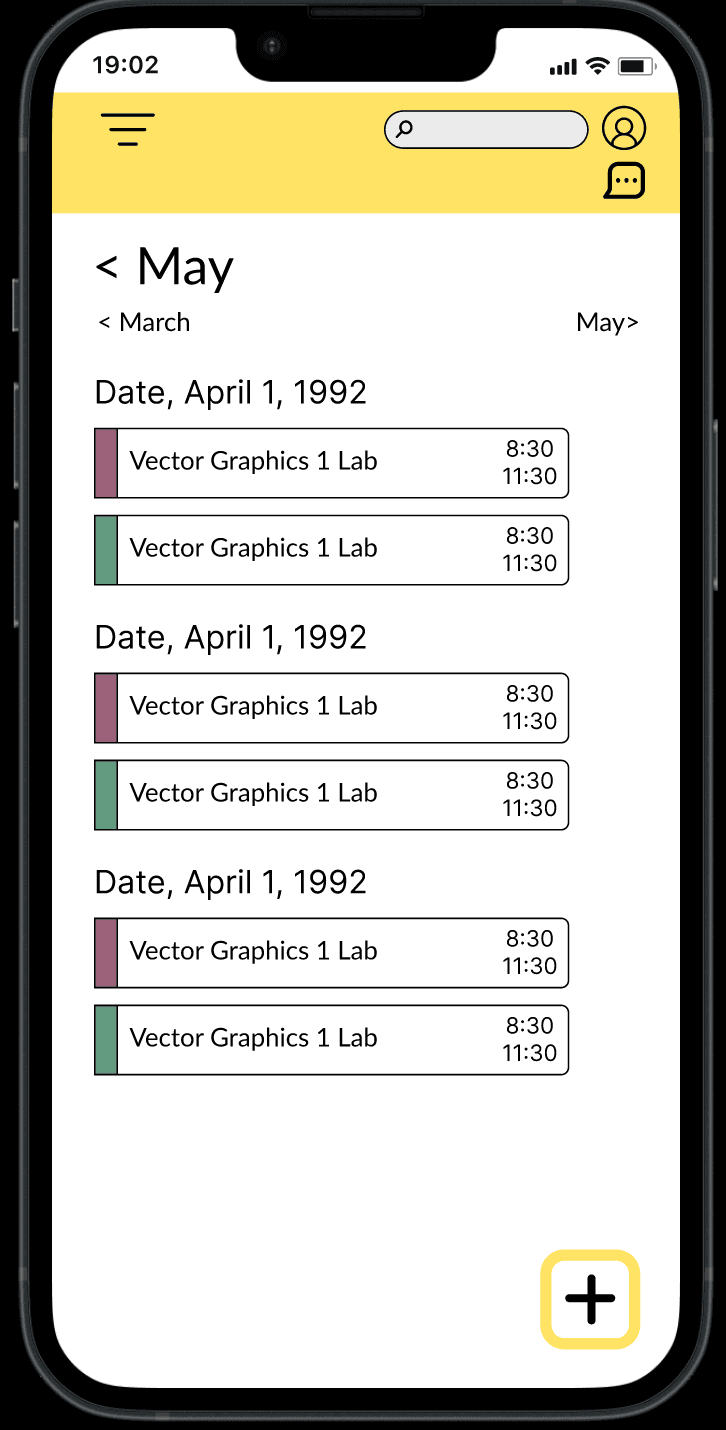The width and height of the screenshot is (726, 1430).
Task: Open first purple Vector Graphics 1 Lab entry
Action: point(331,463)
